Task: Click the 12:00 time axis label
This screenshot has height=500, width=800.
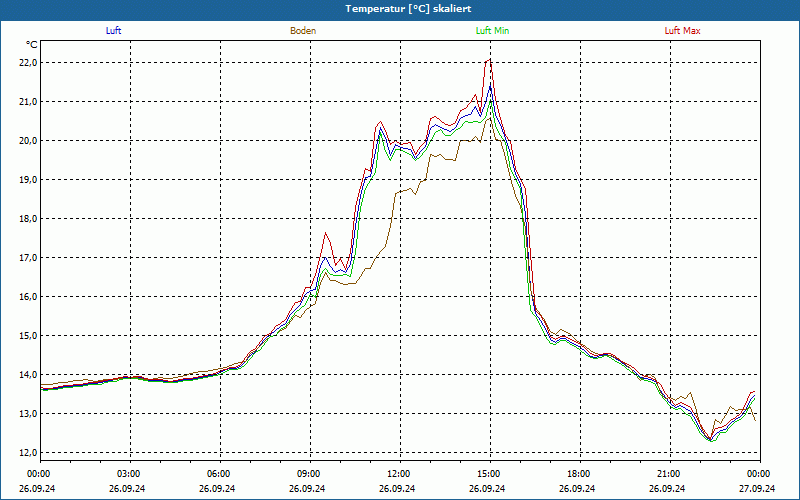Action: point(401,474)
